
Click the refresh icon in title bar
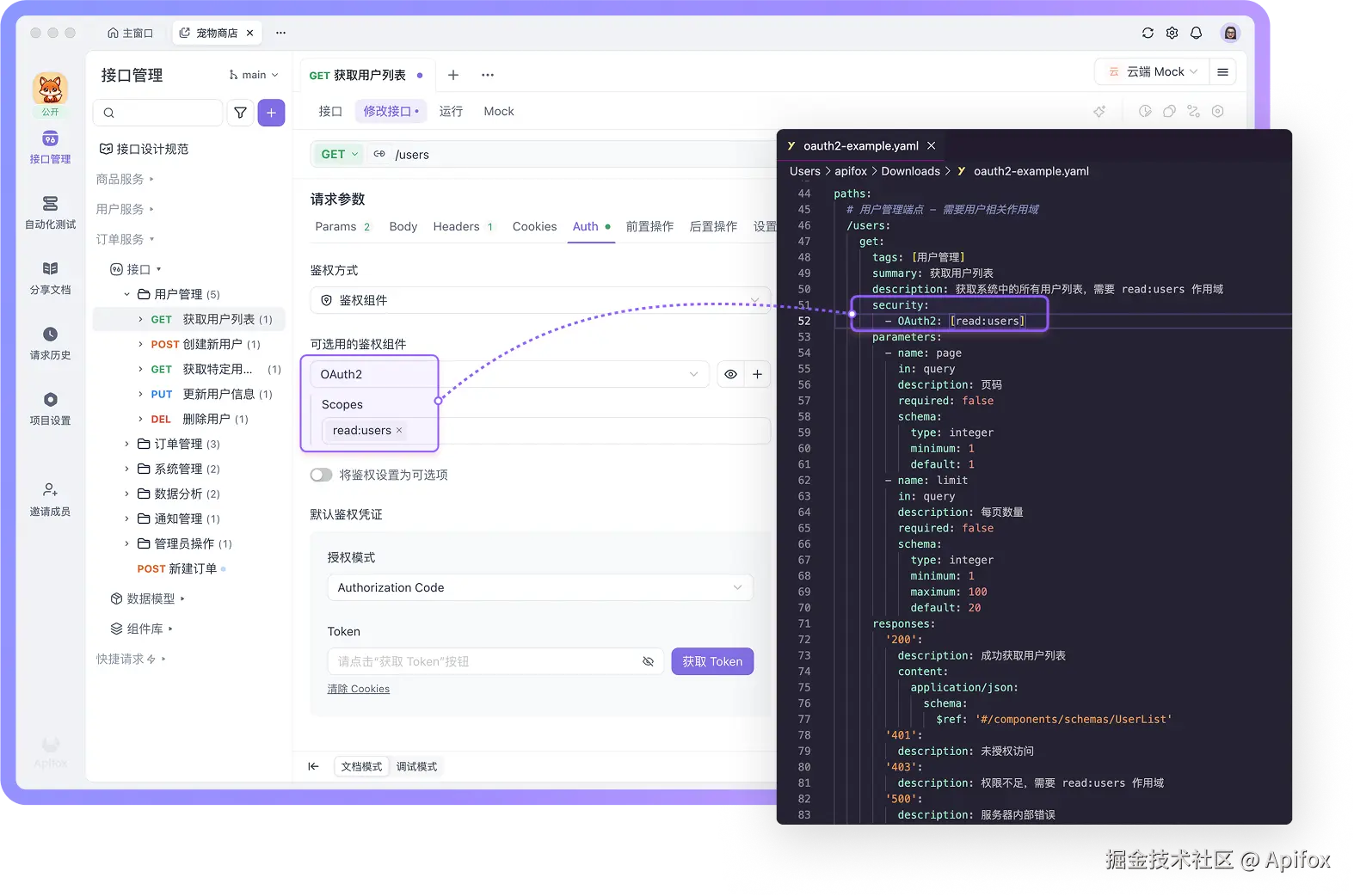tap(1148, 33)
